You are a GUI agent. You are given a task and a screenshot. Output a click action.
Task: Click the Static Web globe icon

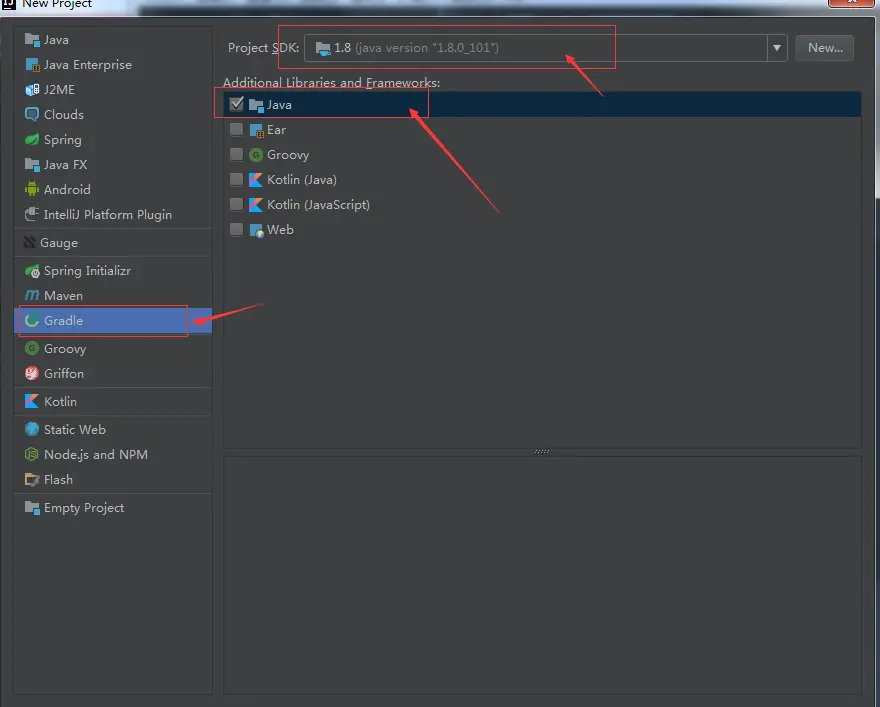[x=32, y=429]
